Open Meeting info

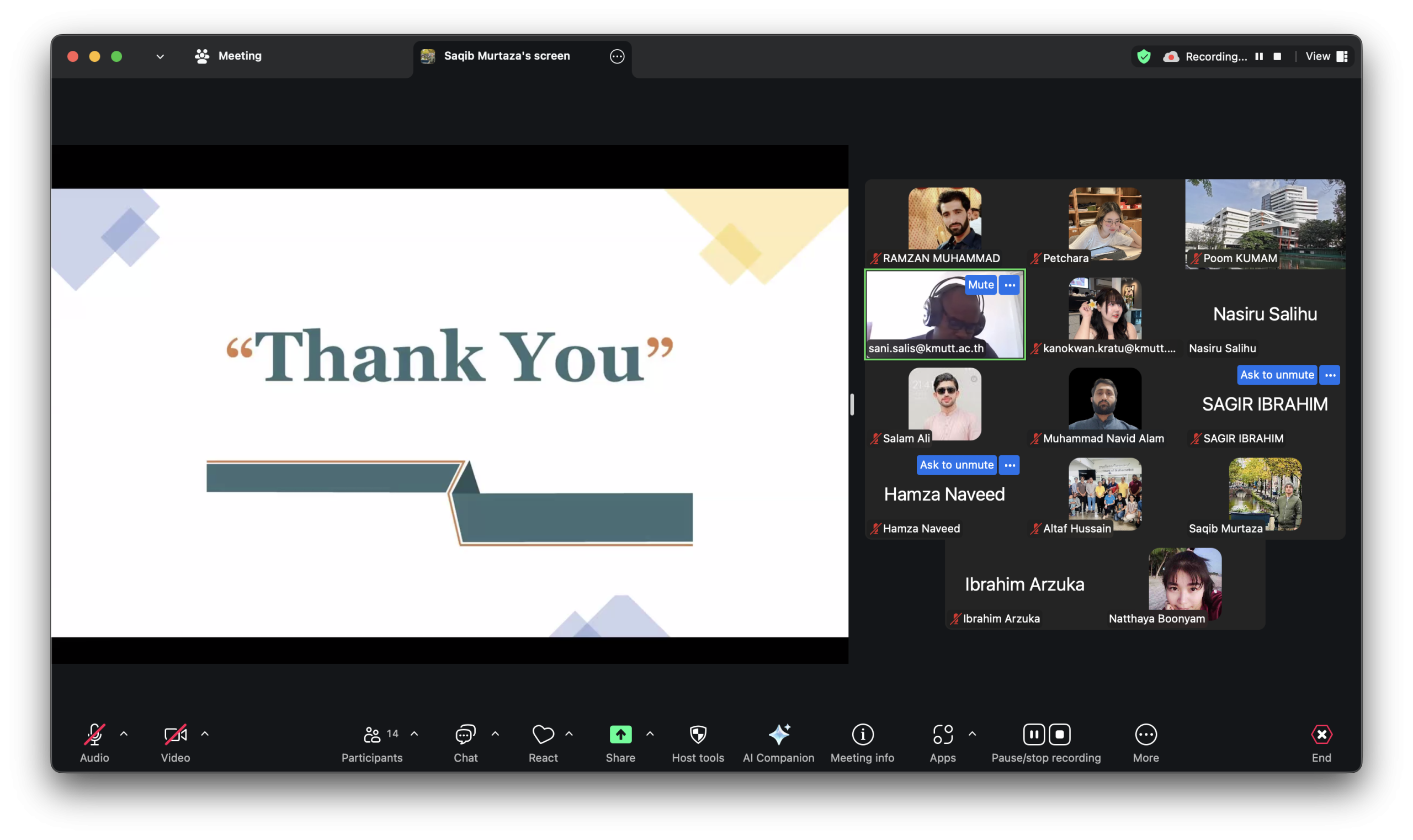pos(862,735)
